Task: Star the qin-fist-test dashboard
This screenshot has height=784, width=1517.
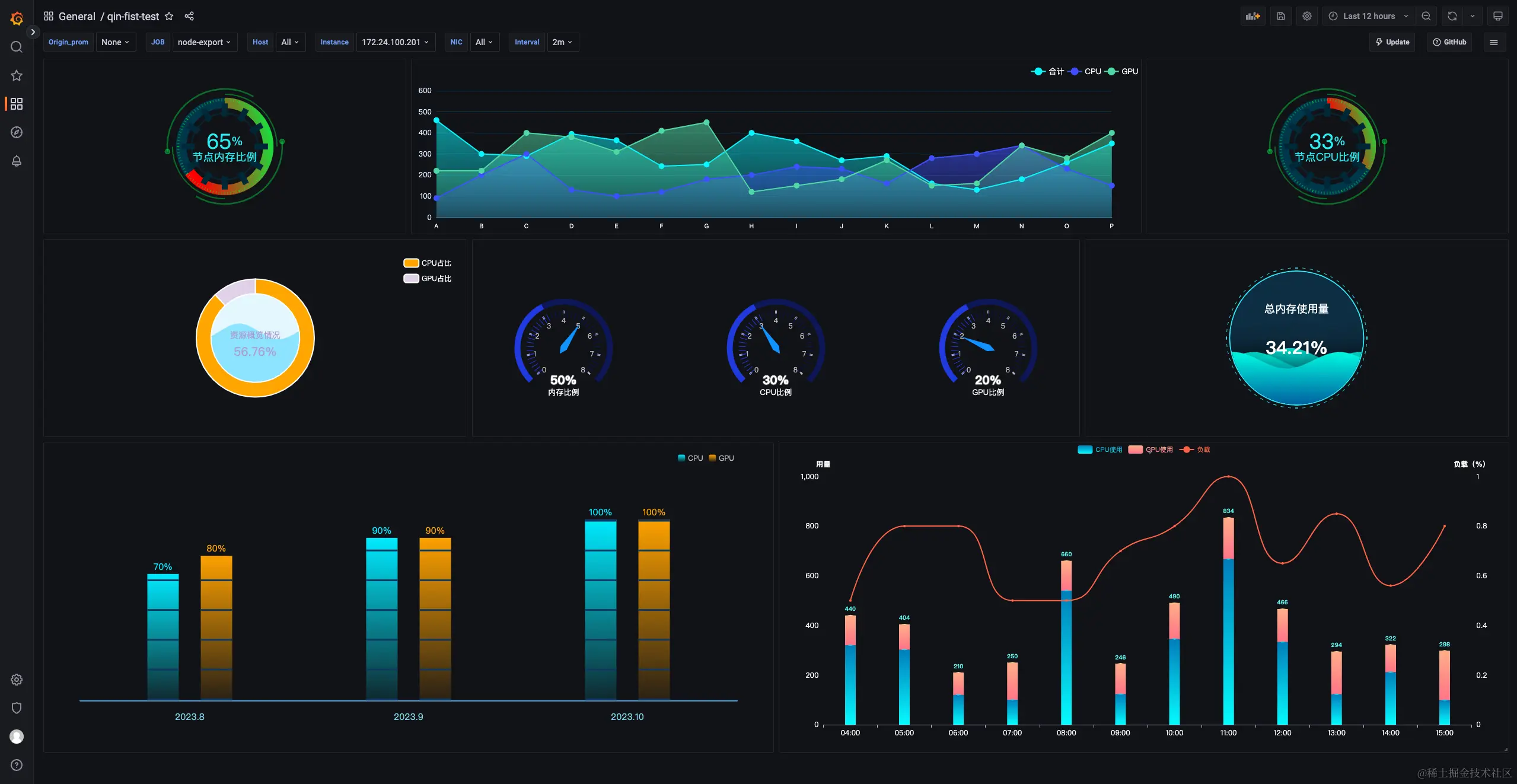Action: [169, 16]
